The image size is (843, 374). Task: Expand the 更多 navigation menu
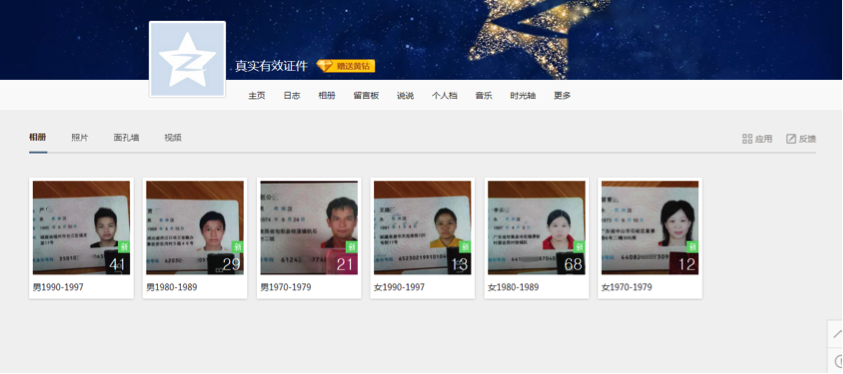tap(562, 96)
